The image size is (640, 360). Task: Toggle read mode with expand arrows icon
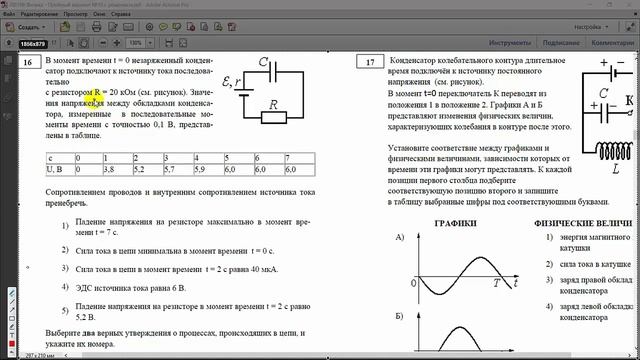(x=631, y=27)
